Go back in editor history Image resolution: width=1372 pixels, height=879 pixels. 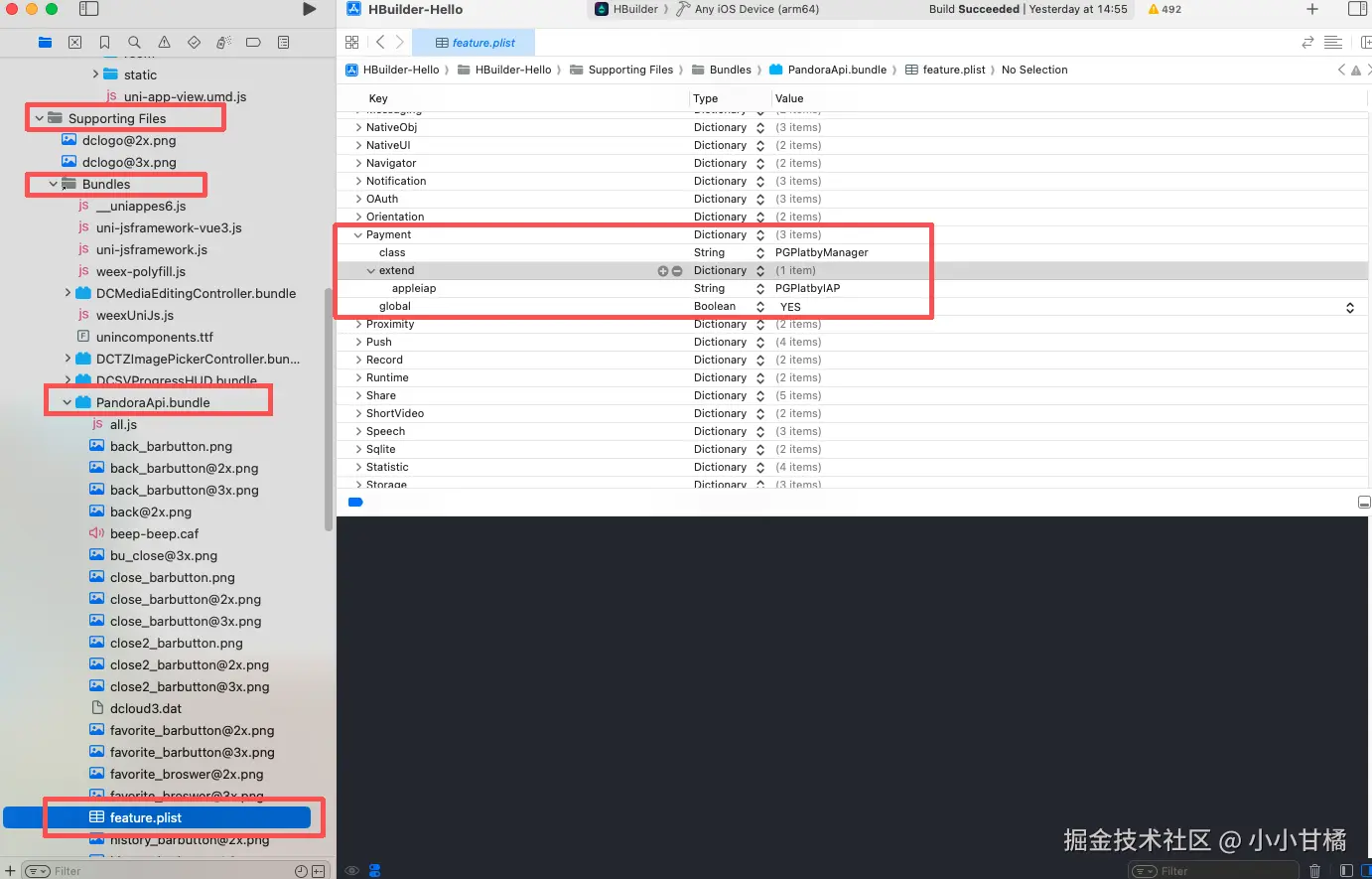(x=380, y=42)
